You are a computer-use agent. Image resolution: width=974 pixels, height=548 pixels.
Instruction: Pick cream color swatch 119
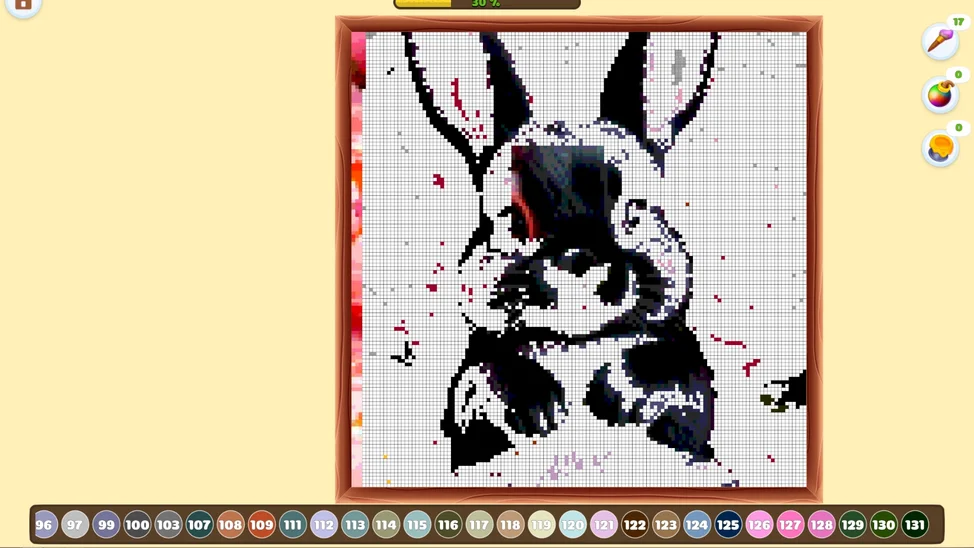pos(541,525)
